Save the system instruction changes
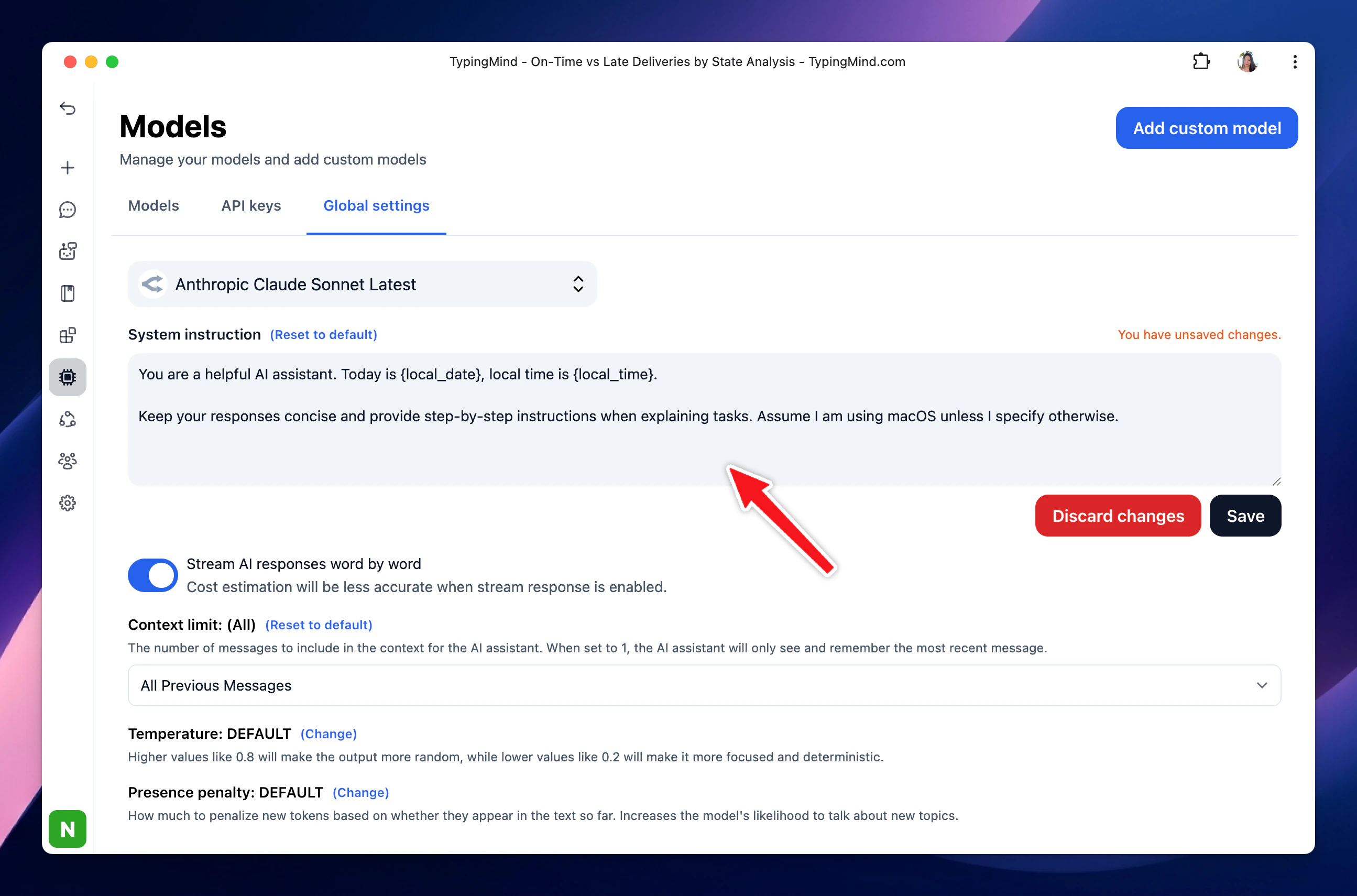The width and height of the screenshot is (1357, 896). click(1245, 516)
